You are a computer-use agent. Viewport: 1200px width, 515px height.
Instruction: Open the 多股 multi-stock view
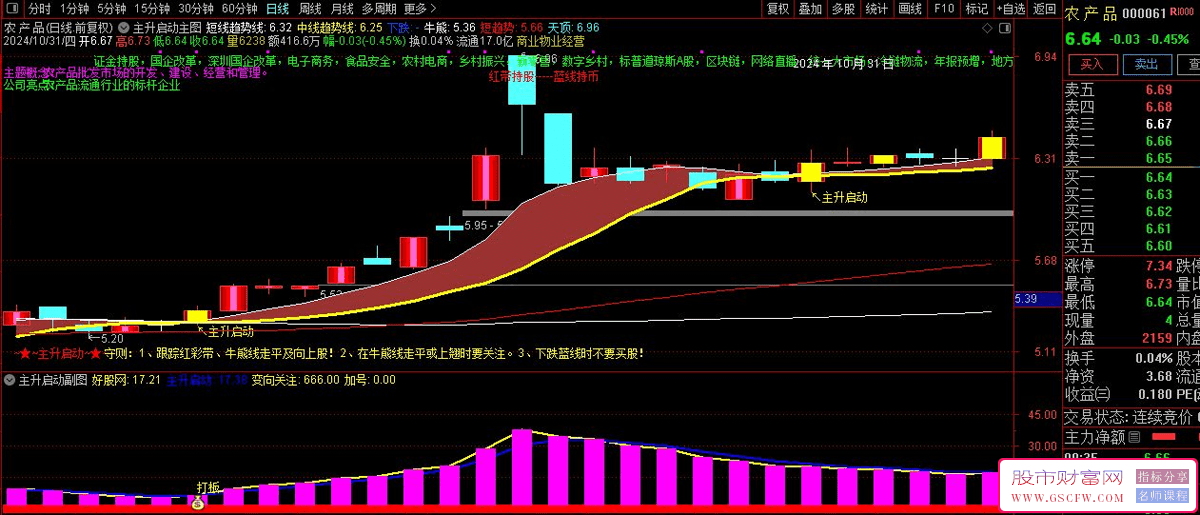pos(843,9)
